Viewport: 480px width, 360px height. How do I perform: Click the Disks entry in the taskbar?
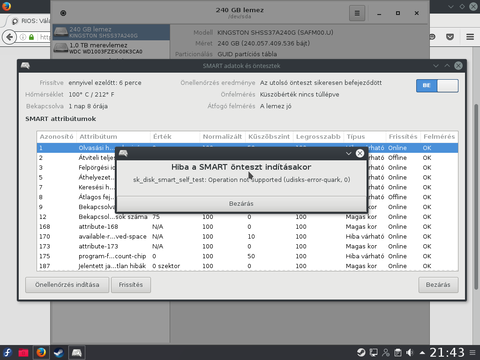(x=77, y=353)
